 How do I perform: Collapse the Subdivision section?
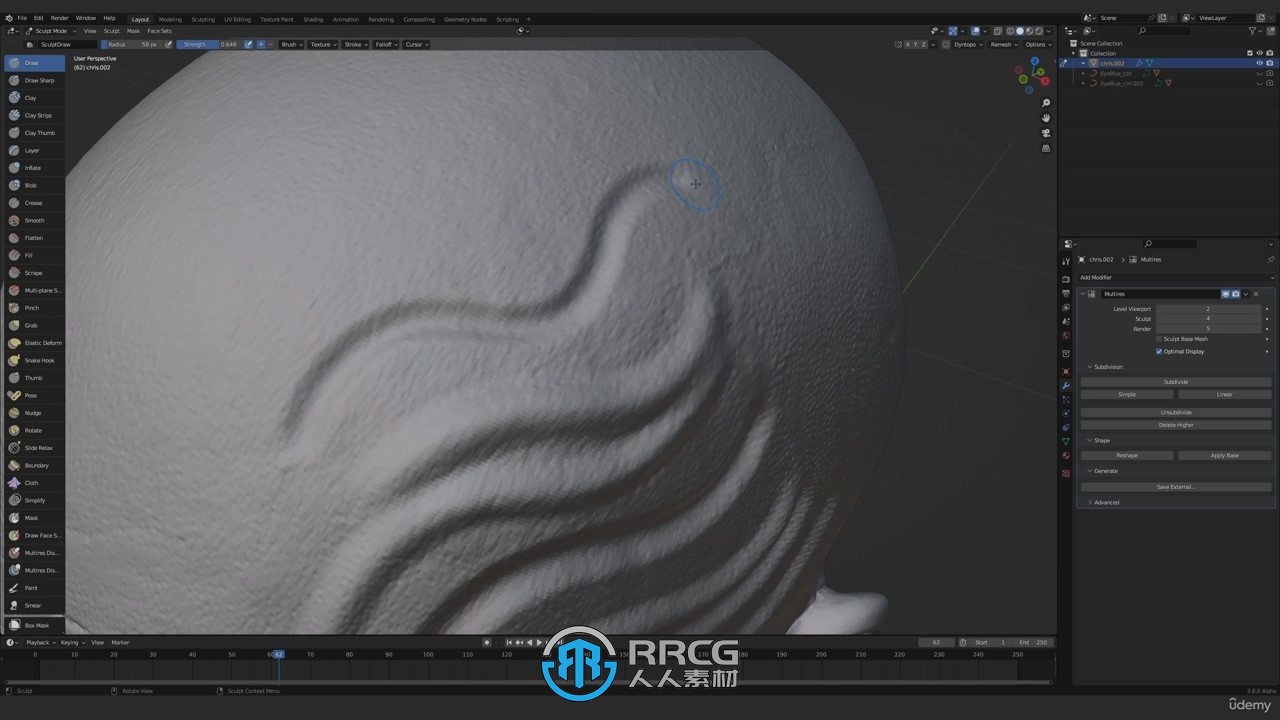1108,367
